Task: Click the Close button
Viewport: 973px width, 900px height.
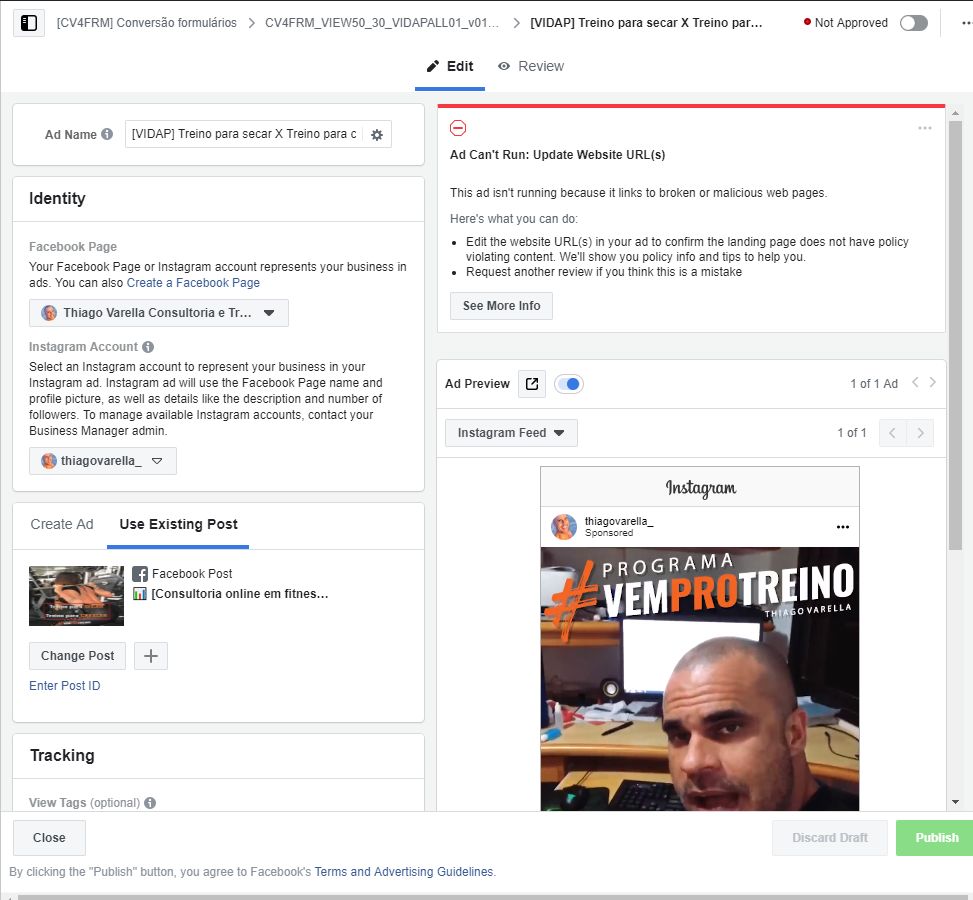Action: tap(50, 838)
